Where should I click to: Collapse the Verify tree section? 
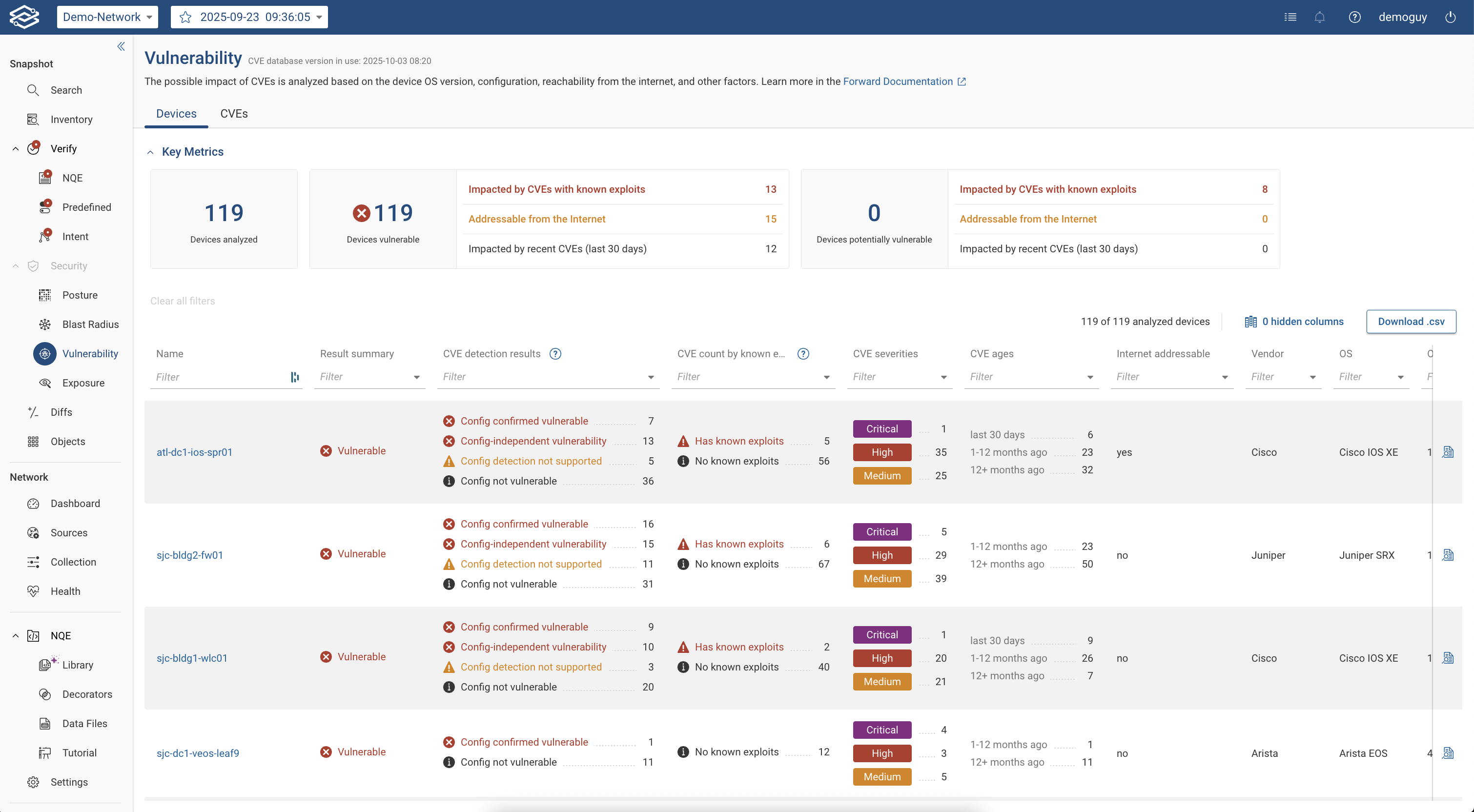tap(16, 149)
